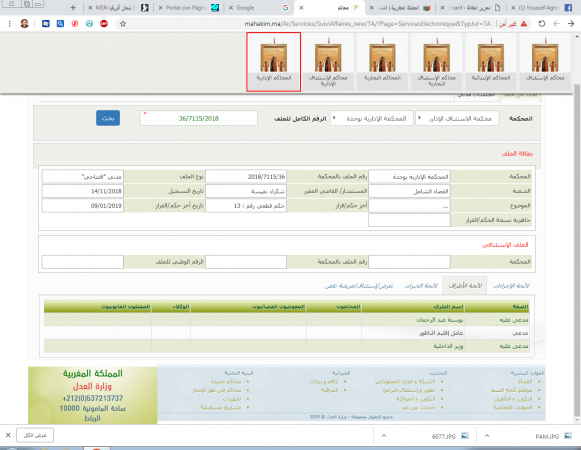
Task: Click عرض الكل in downloads bar
Action: [35, 435]
